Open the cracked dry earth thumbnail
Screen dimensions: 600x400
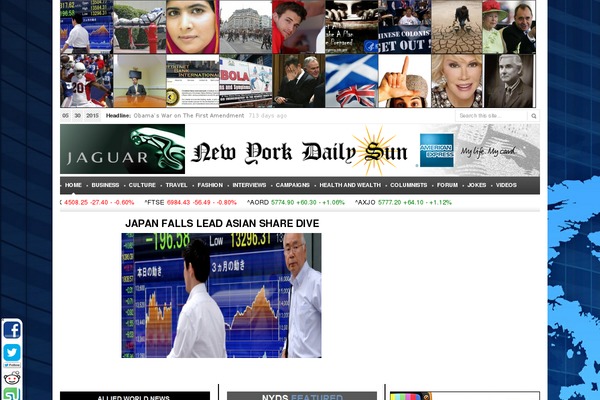point(457,27)
